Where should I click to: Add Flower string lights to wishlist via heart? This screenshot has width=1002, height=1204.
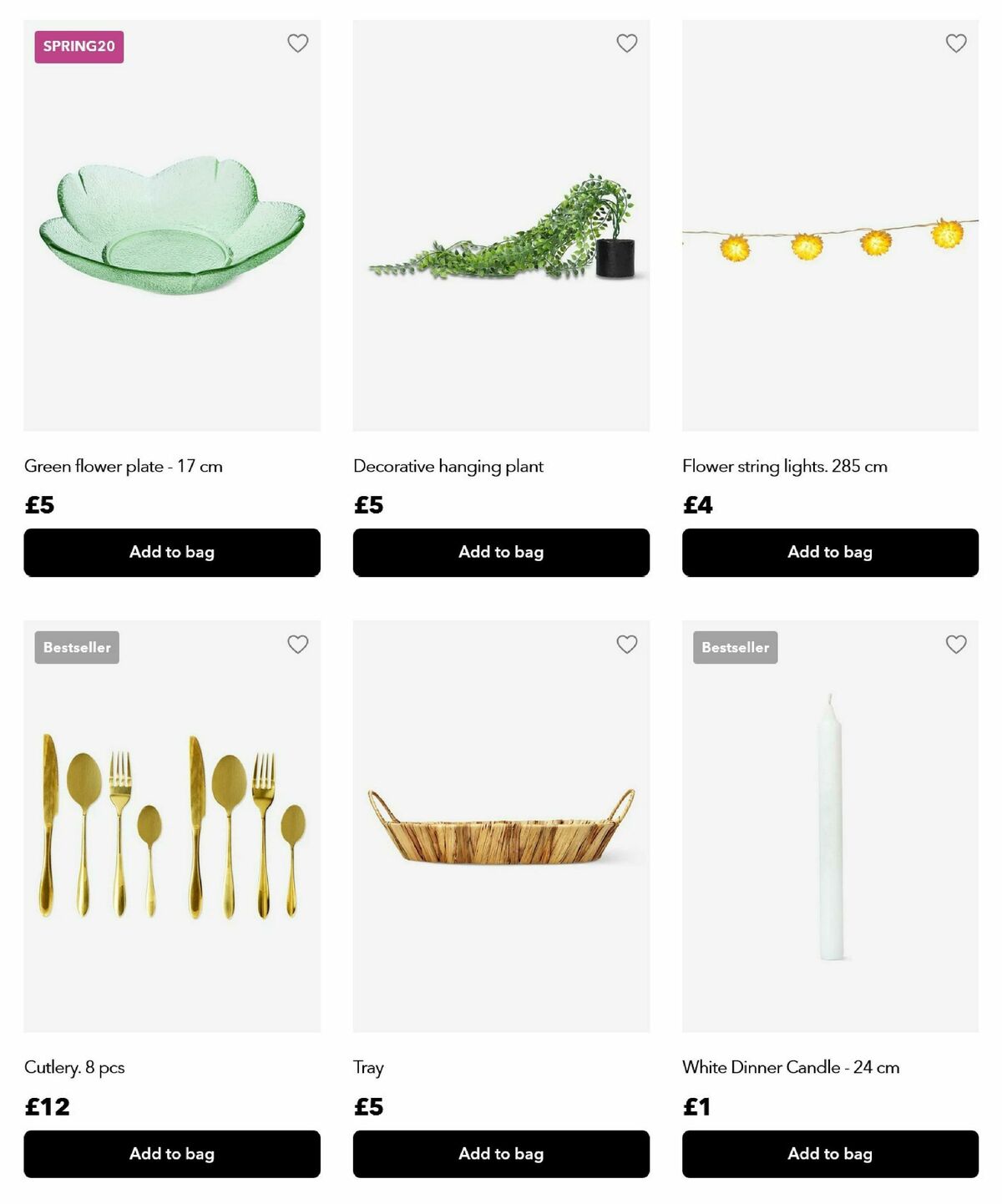click(x=955, y=43)
